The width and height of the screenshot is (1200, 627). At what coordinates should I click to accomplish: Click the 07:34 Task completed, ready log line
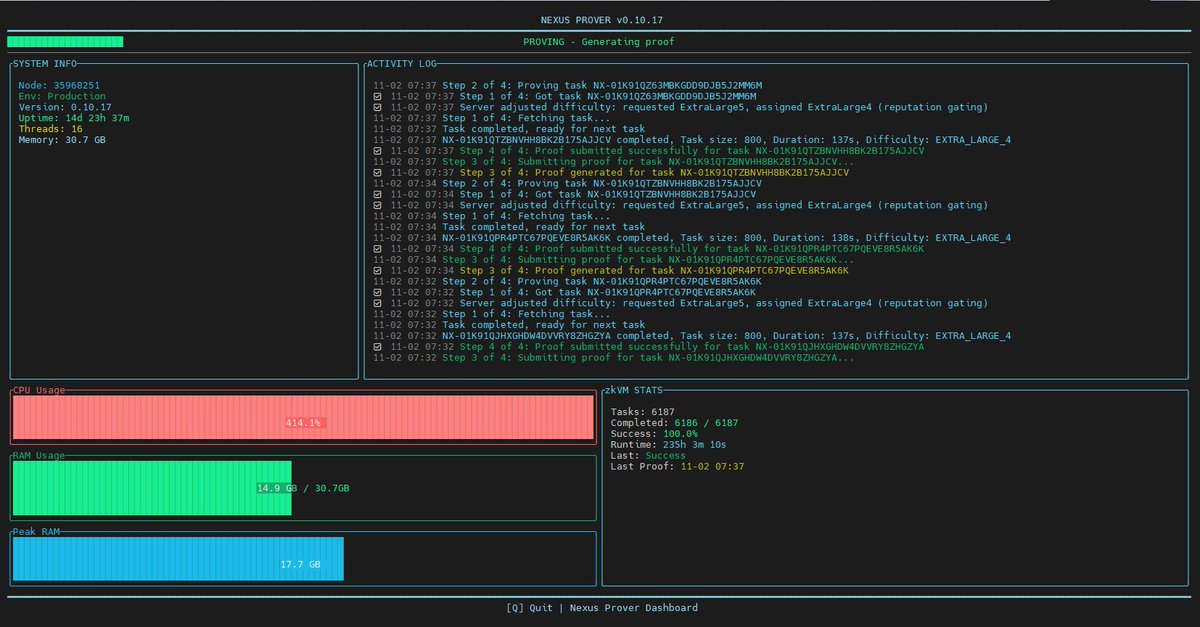click(x=508, y=227)
